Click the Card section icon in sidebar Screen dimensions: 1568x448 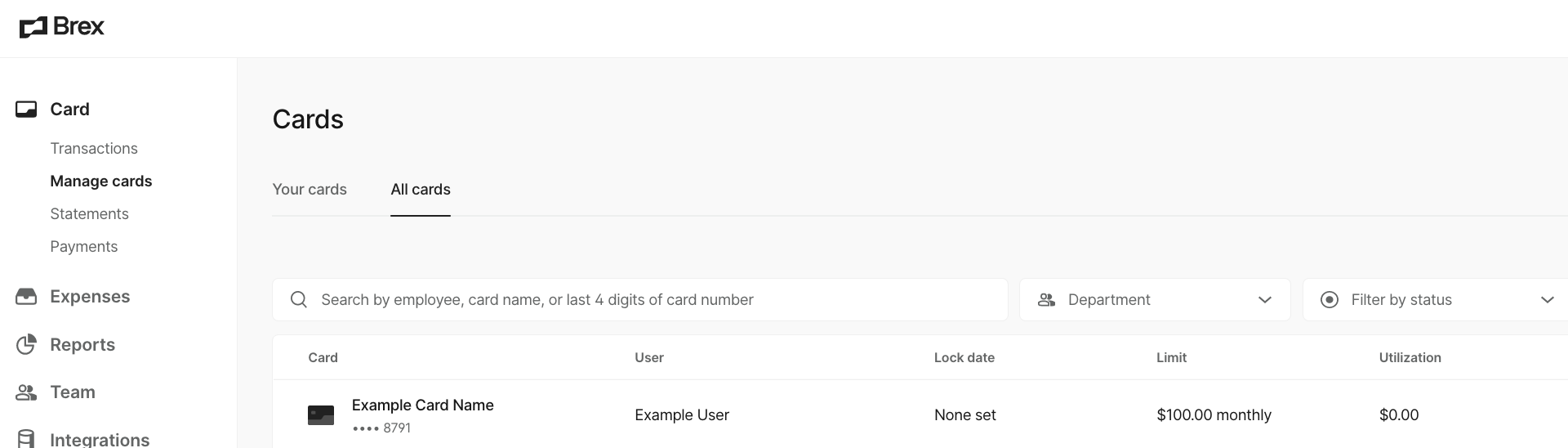[x=26, y=110]
